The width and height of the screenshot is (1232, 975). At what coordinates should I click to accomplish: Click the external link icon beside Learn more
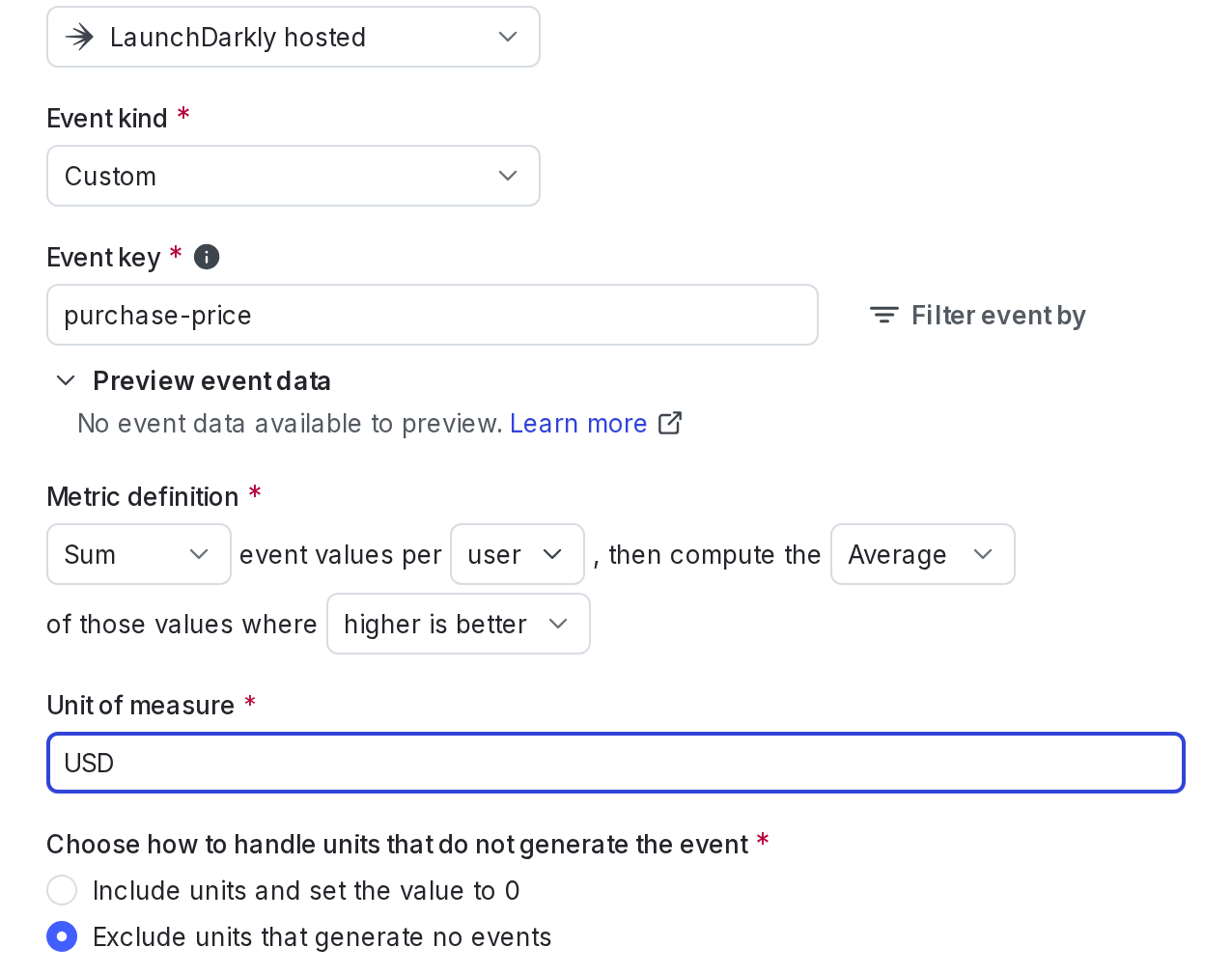click(x=670, y=424)
